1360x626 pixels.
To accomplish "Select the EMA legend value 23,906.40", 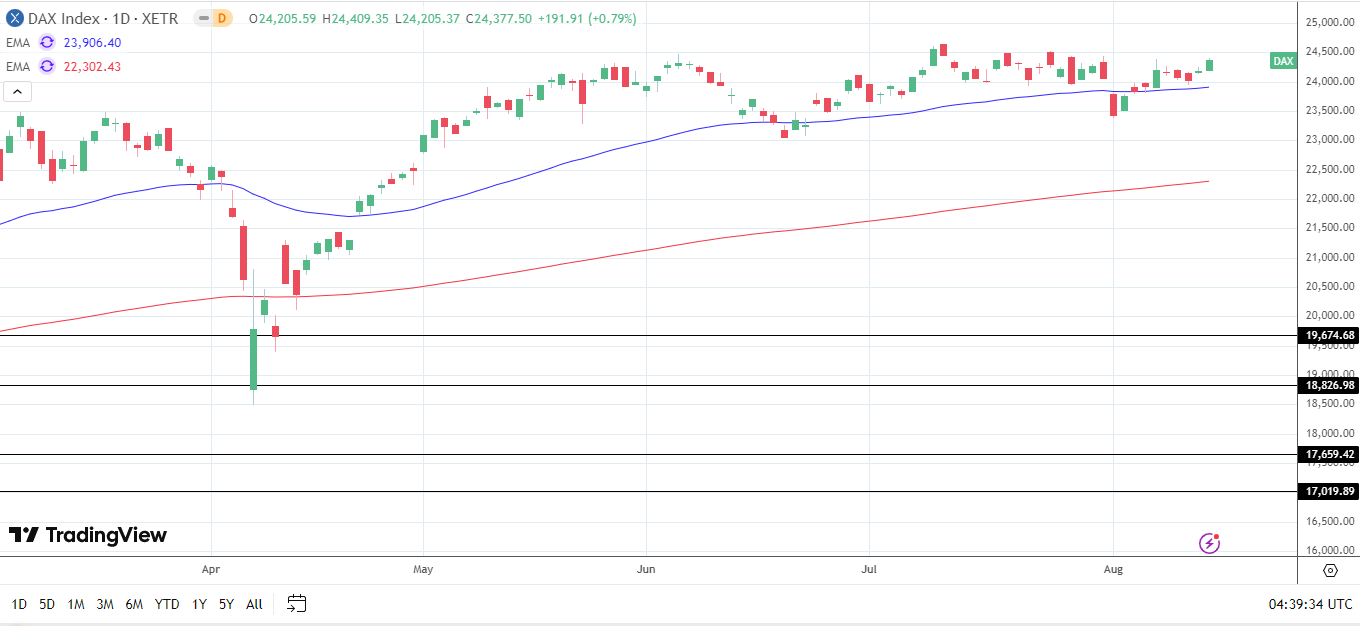I will pos(90,42).
